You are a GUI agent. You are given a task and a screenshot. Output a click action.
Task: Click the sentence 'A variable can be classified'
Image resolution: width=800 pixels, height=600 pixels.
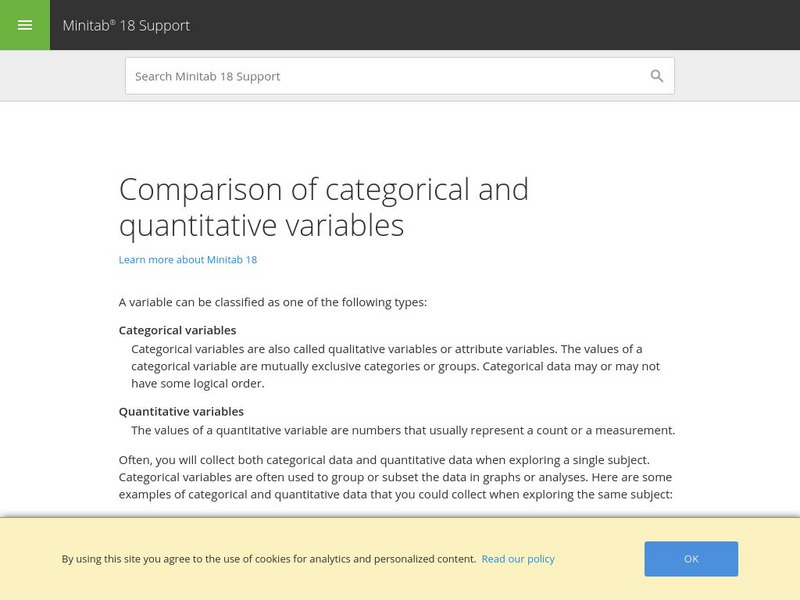272,302
